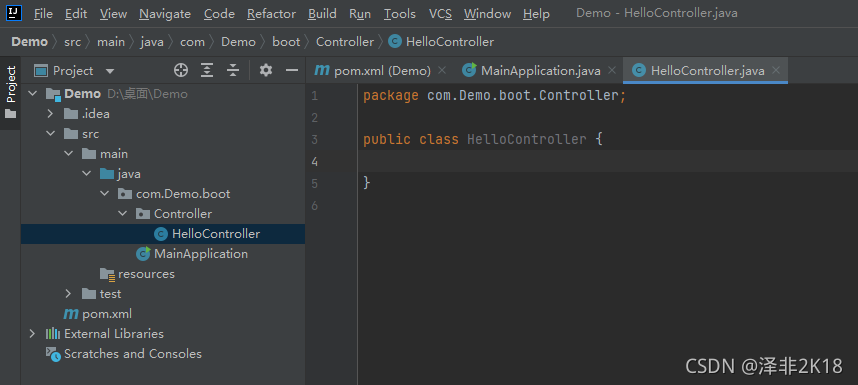This screenshot has height=385, width=858.
Task: Click boot in the breadcrumb bar
Action: coord(286,42)
